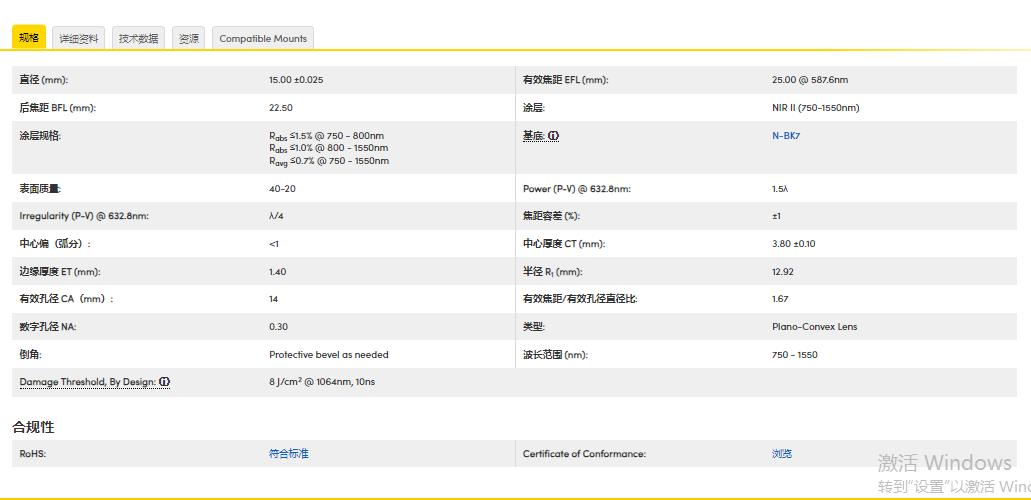Click the 25.00 @ 587.6nm EFL value
This screenshot has height=500, width=1031.
(x=809, y=80)
